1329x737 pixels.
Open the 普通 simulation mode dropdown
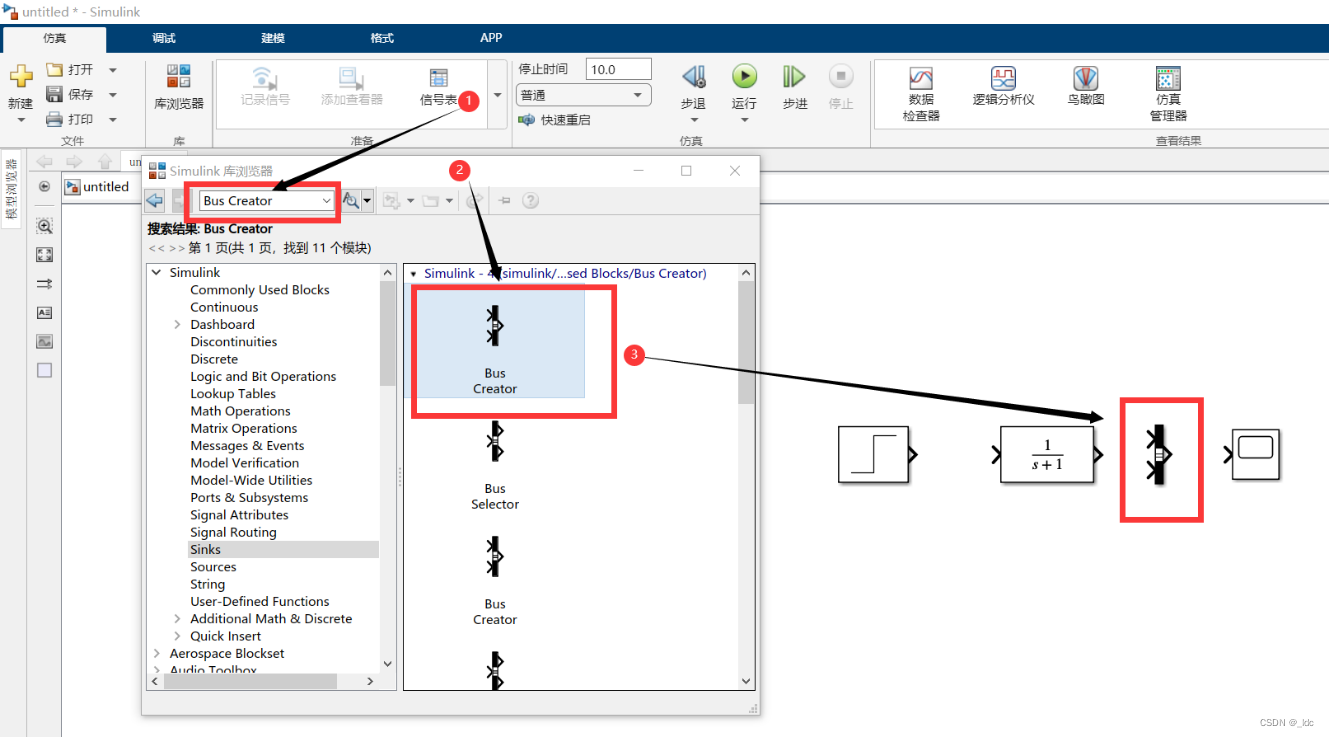point(584,95)
